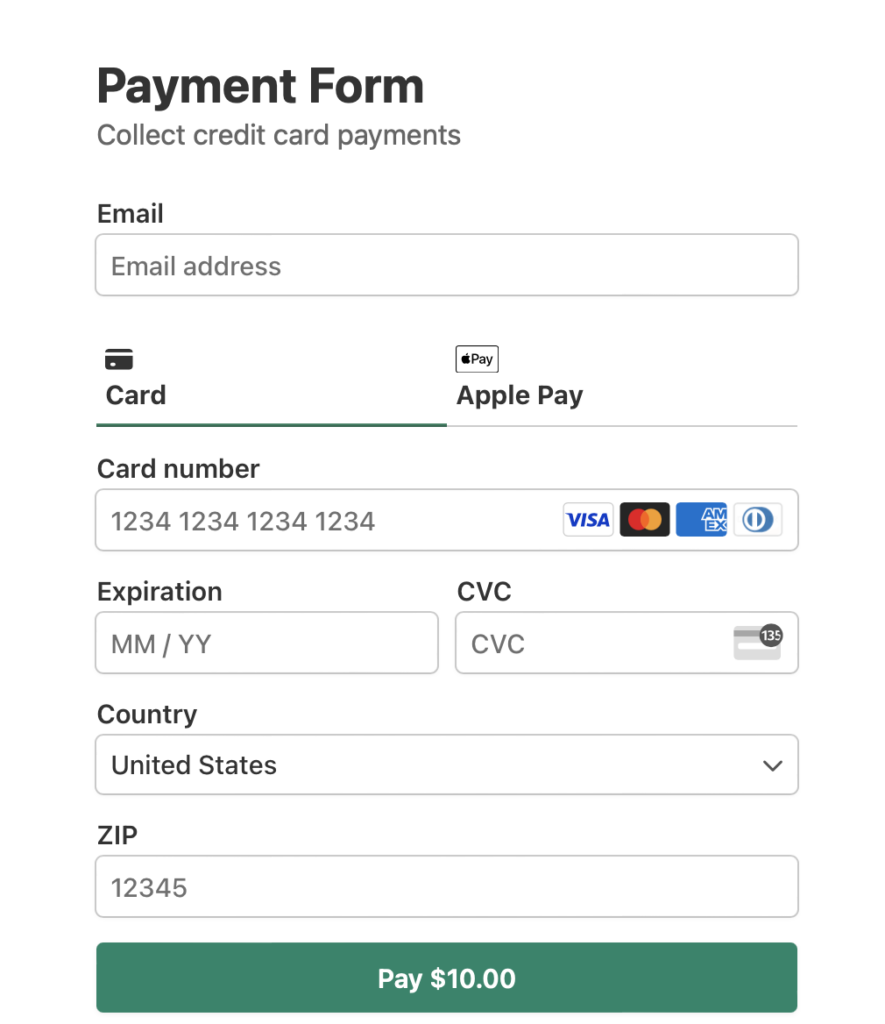Click the Email field label
This screenshot has width=885, height=1024.
tap(130, 214)
